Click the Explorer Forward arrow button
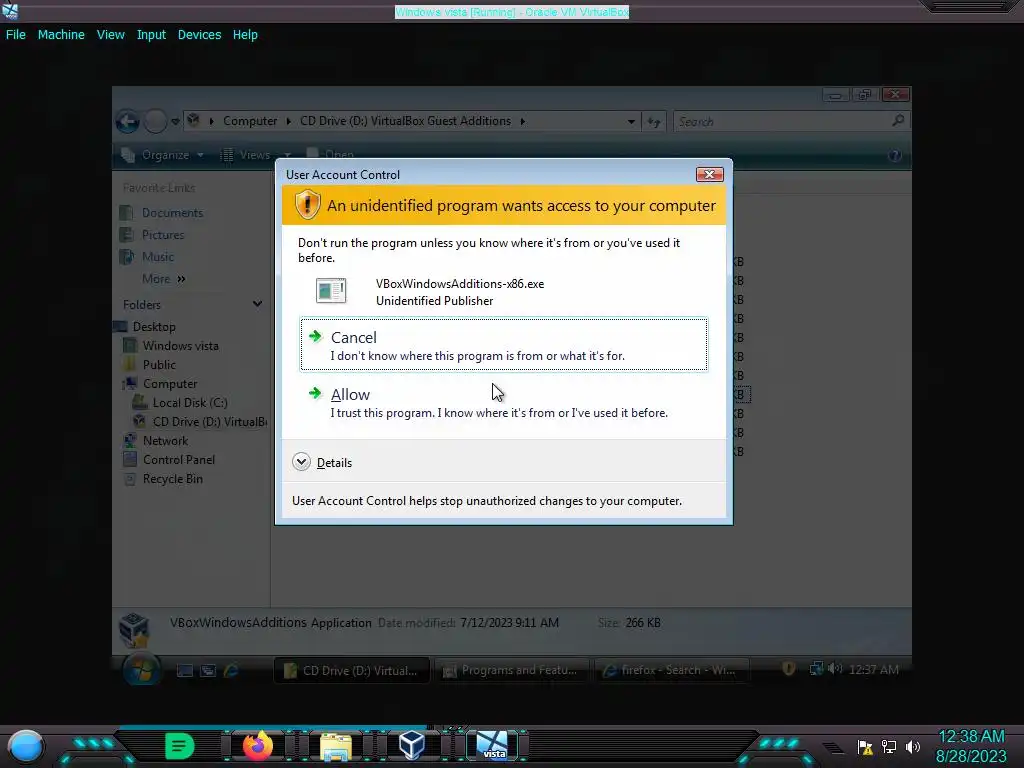The height and width of the screenshot is (768, 1024). pyautogui.click(x=155, y=121)
